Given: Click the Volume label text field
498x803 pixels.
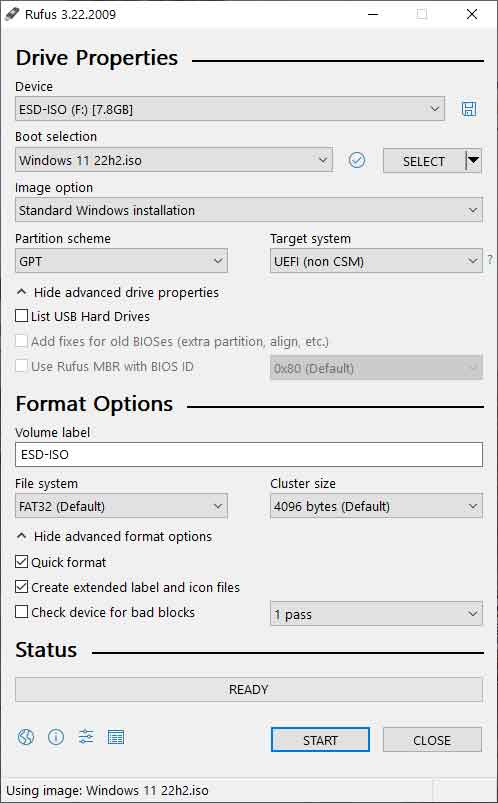Looking at the screenshot, I should pyautogui.click(x=249, y=454).
